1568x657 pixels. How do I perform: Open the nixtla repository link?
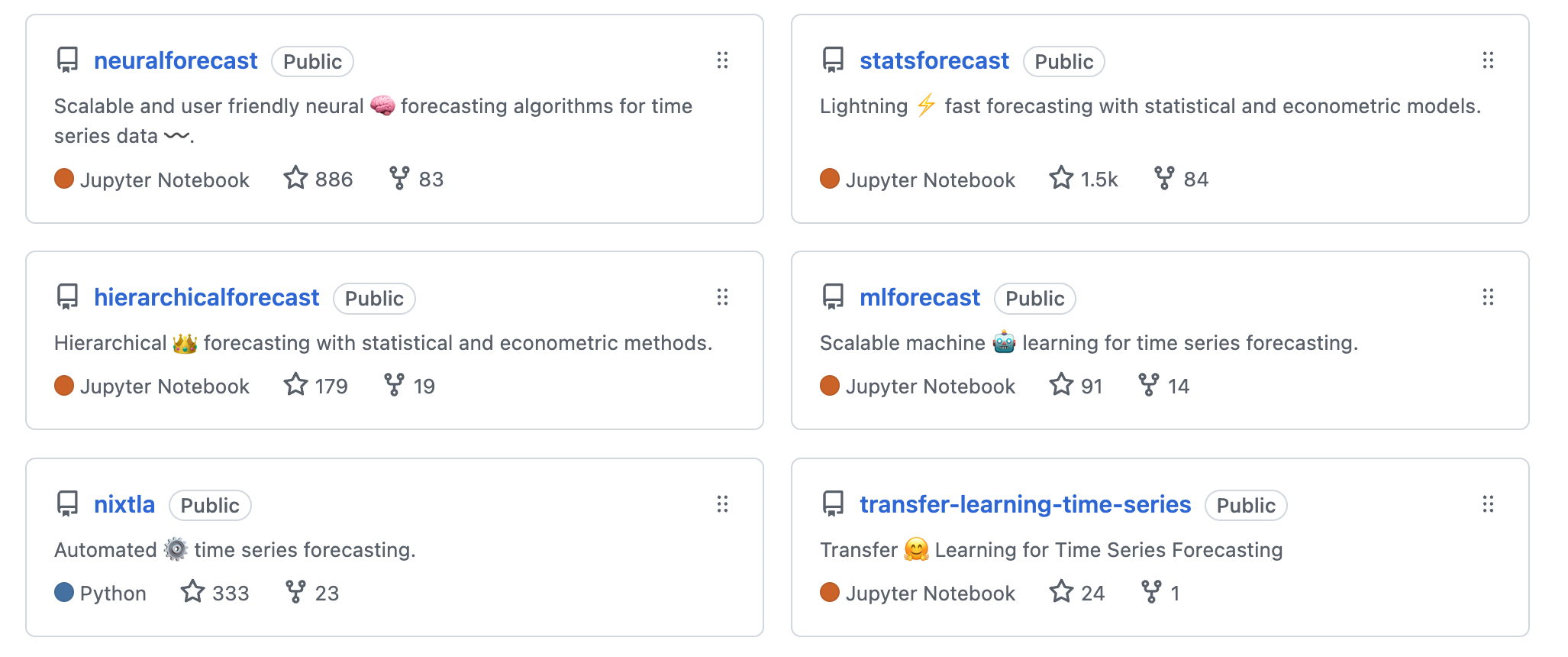(x=124, y=505)
